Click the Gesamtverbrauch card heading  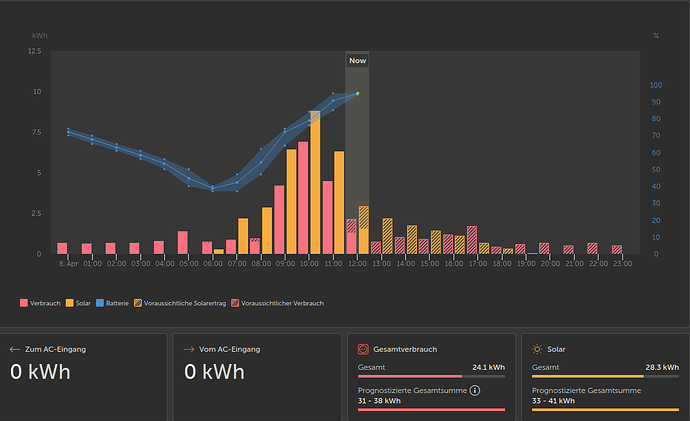click(x=405, y=349)
